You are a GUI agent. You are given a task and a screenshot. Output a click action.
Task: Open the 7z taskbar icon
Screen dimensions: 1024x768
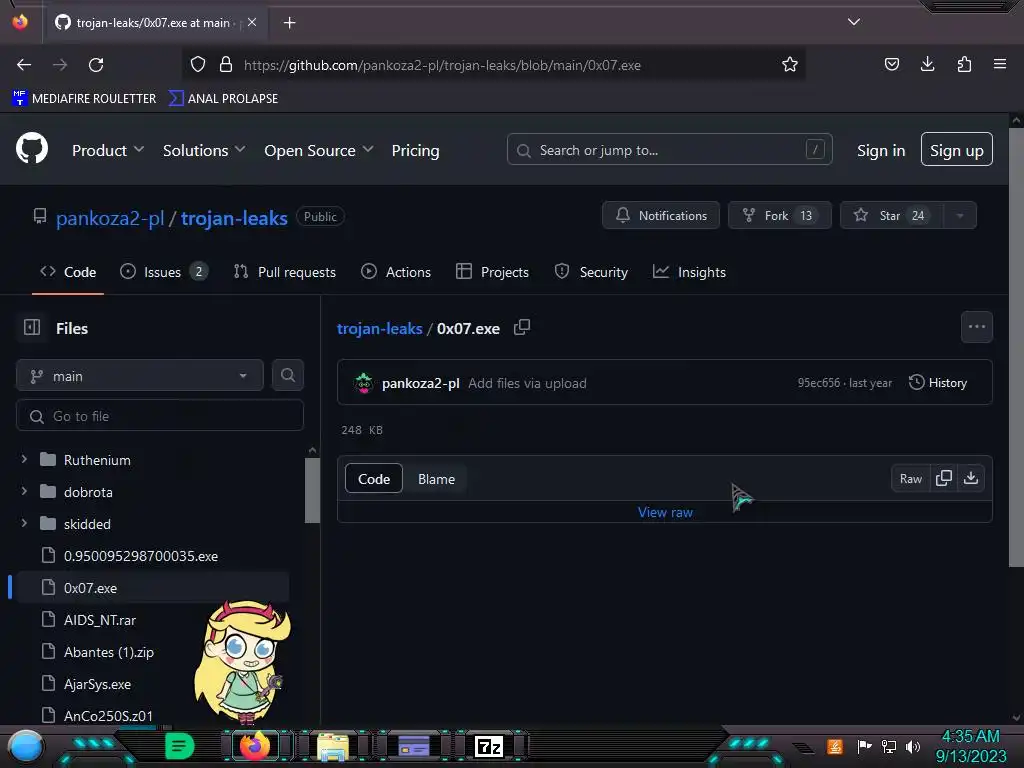pyautogui.click(x=489, y=746)
